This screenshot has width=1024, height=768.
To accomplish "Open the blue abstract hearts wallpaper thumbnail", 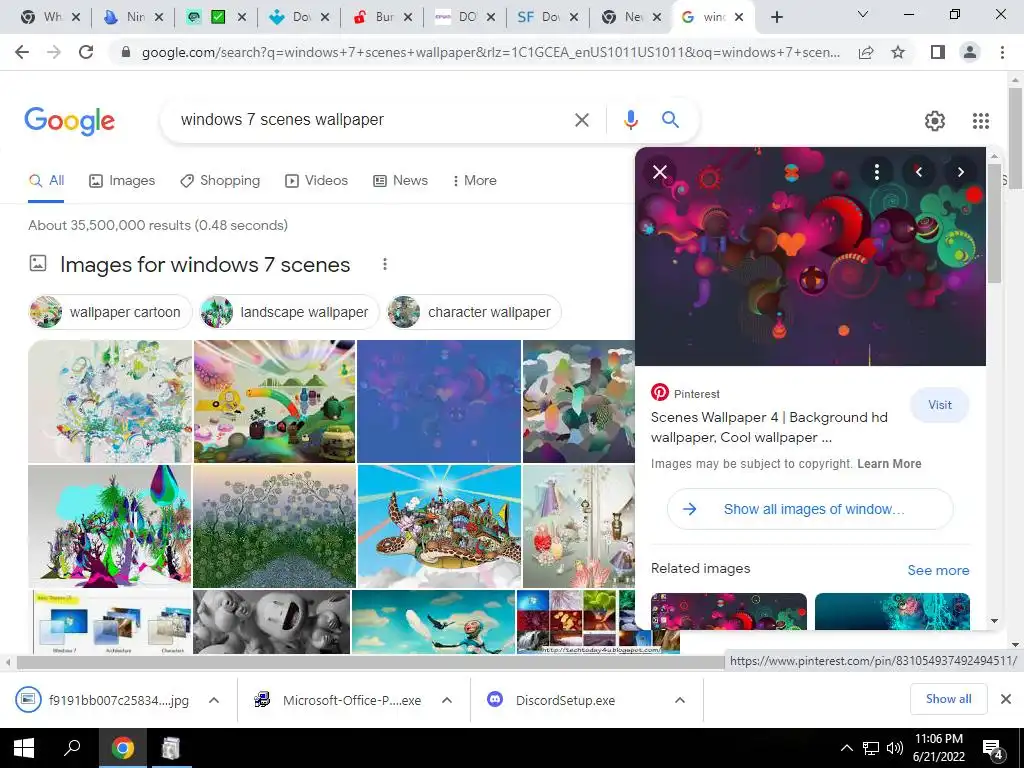I will click(439, 401).
